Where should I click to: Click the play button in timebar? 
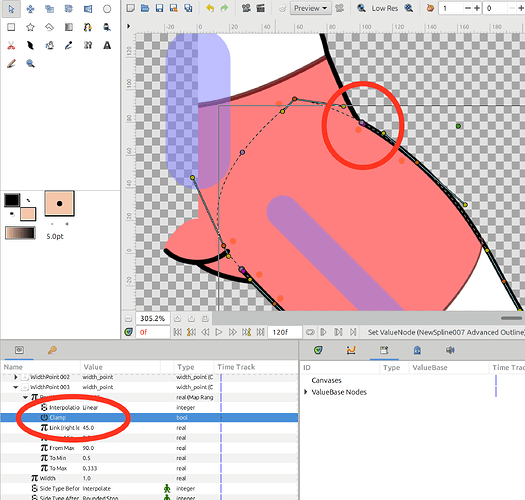point(219,332)
